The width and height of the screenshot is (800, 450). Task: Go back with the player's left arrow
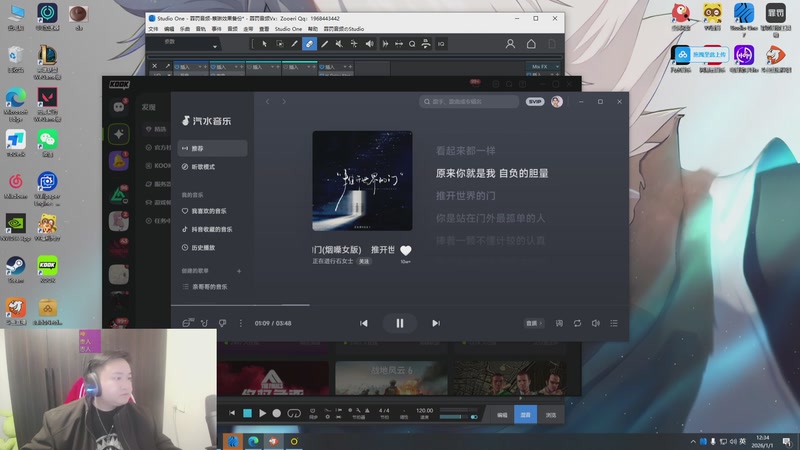point(267,102)
